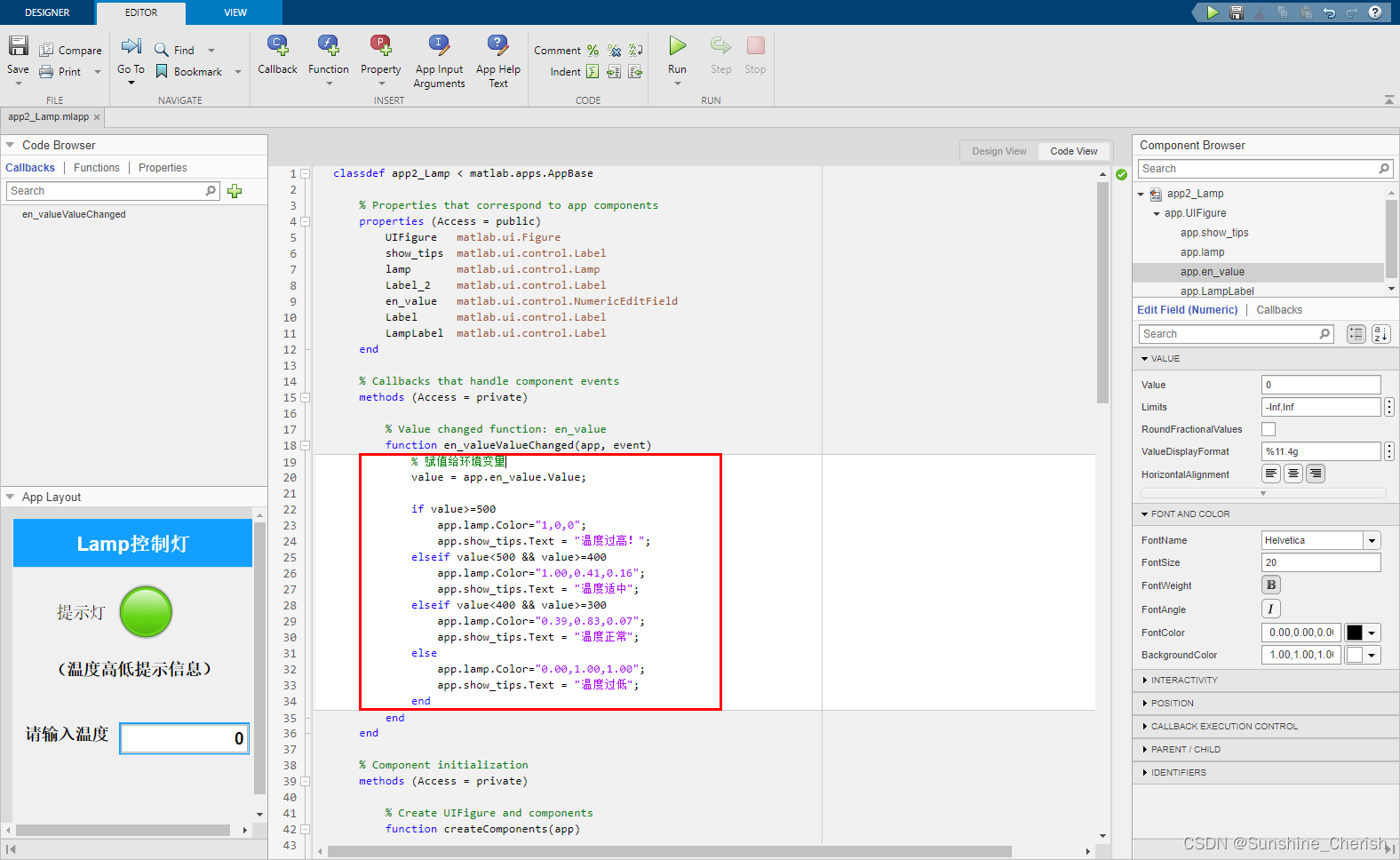Switch to the VIEW tab
This screenshot has width=1400, height=860.
[235, 12]
